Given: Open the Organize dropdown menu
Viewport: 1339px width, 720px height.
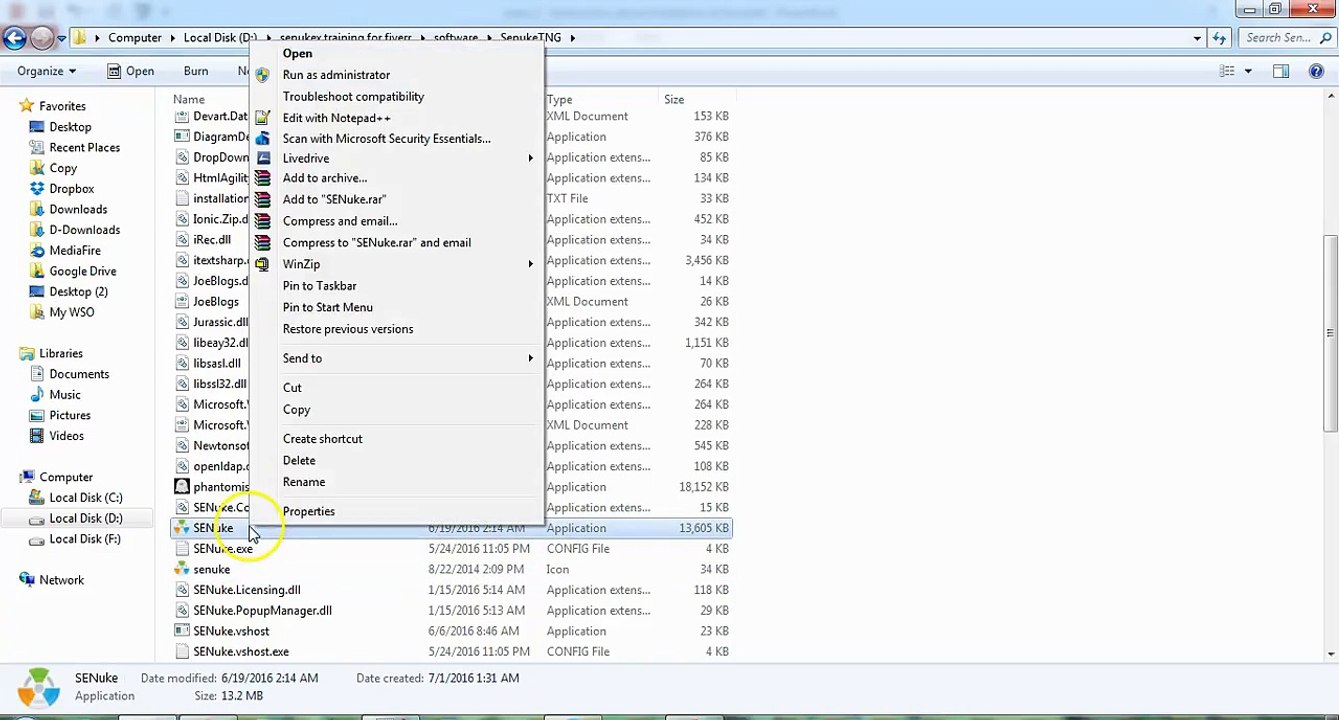Looking at the screenshot, I should click(47, 71).
